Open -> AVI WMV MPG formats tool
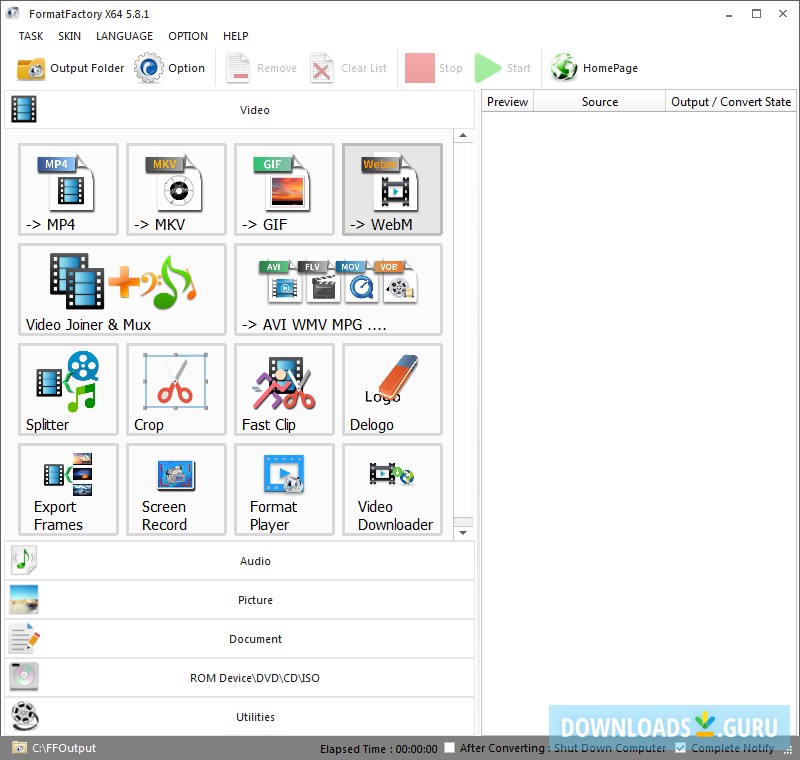This screenshot has width=800, height=760. point(338,289)
